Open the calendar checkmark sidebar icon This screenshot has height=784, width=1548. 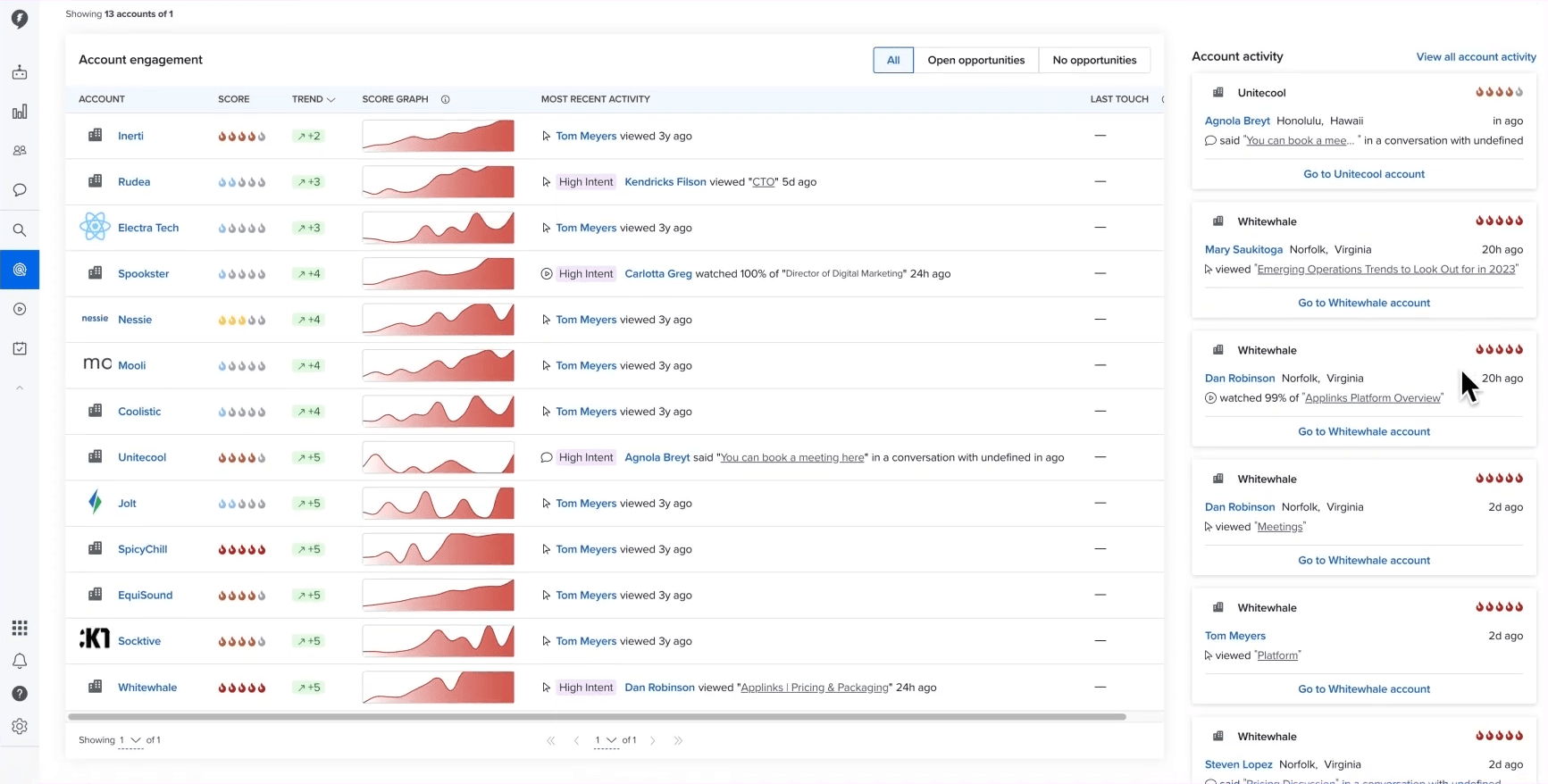(20, 348)
